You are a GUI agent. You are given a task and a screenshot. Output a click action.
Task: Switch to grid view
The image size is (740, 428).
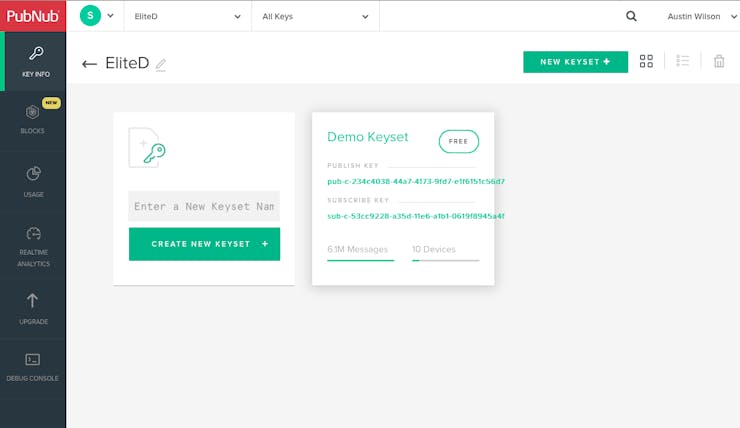click(646, 61)
